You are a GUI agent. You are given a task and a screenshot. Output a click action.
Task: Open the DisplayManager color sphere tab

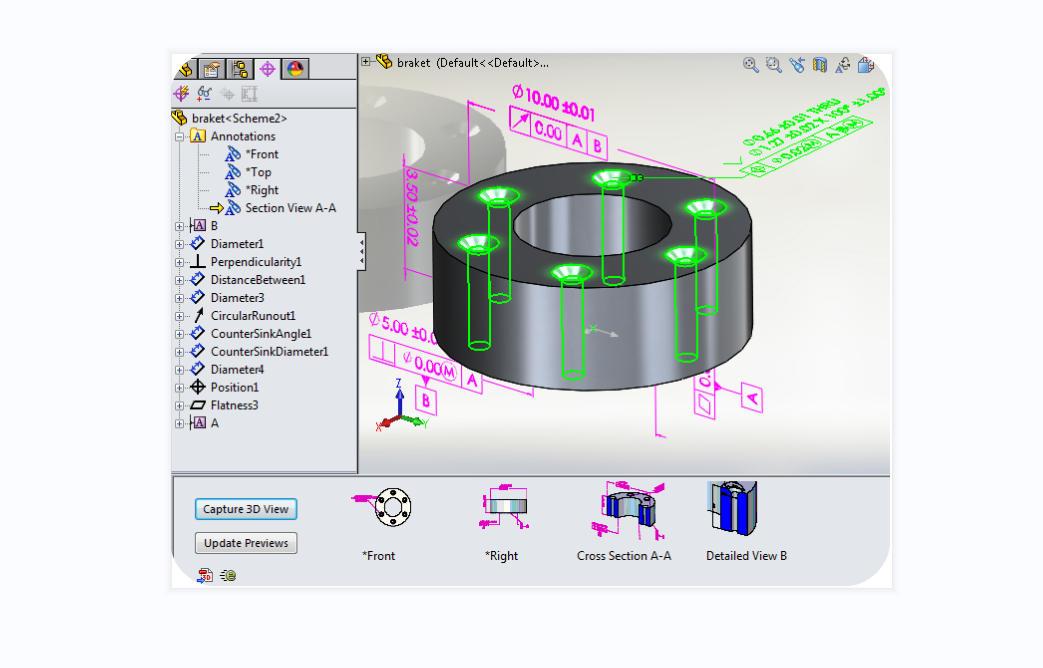[295, 69]
